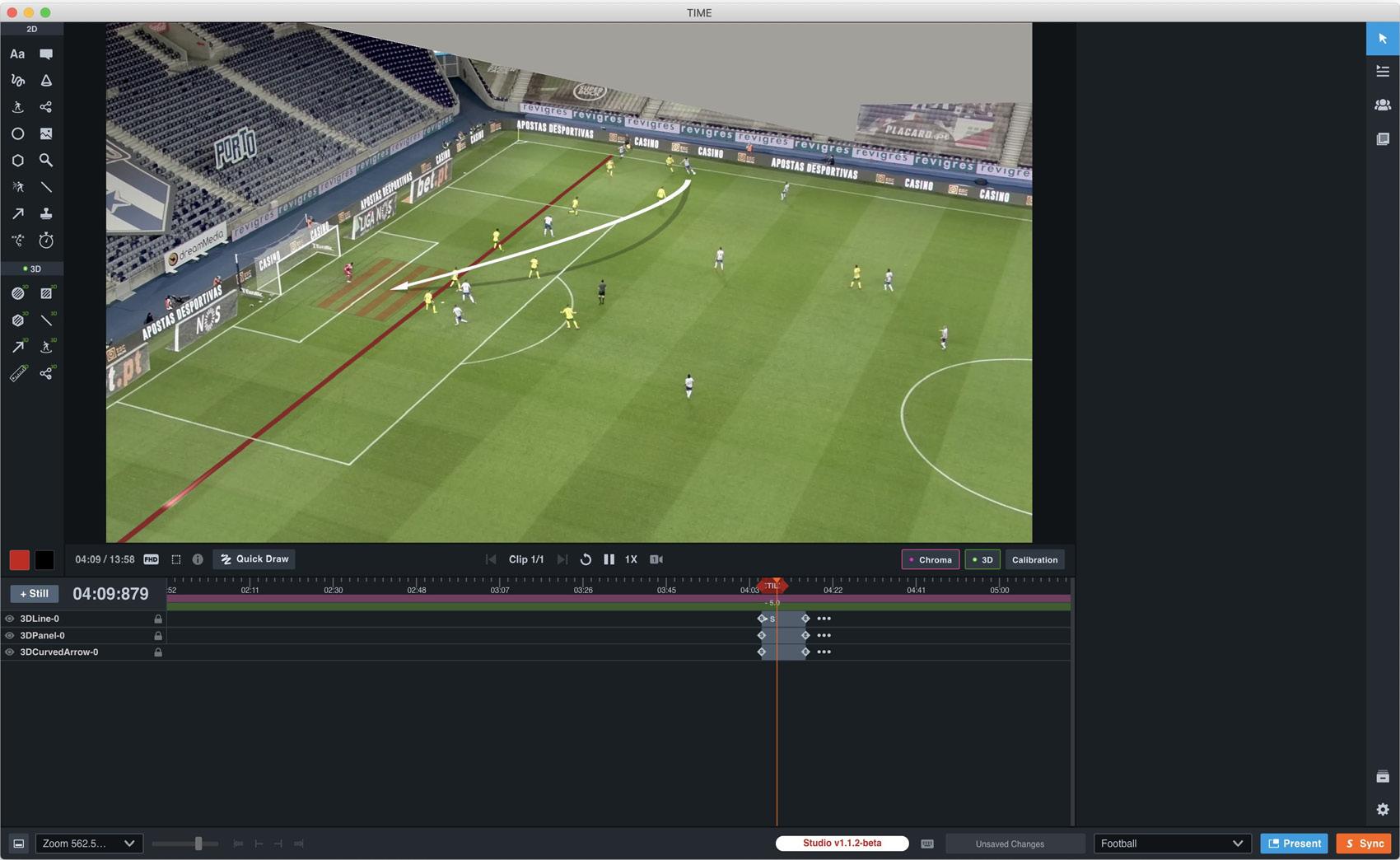1400x860 pixels.
Task: Open the teams panel
Action: click(x=1383, y=105)
